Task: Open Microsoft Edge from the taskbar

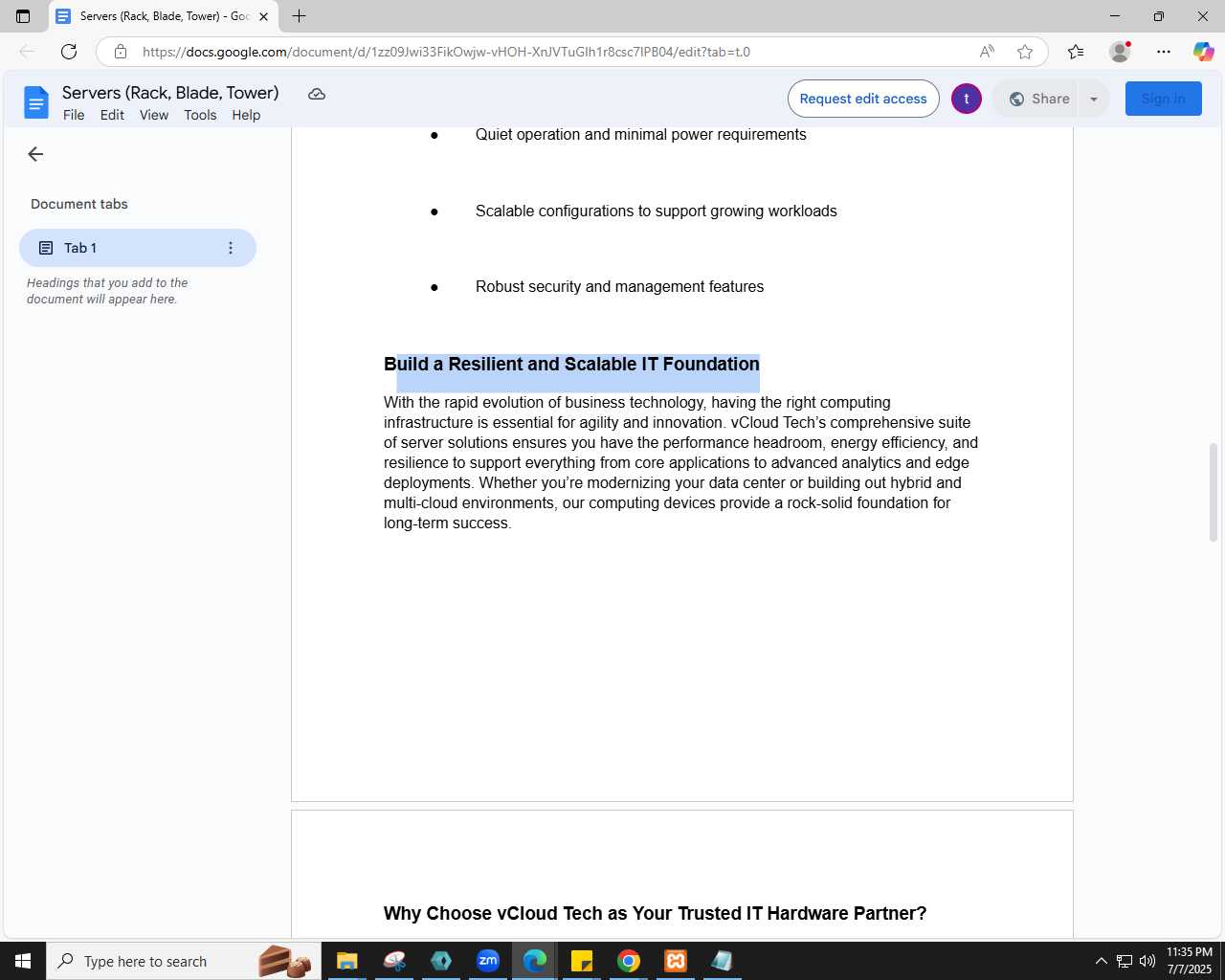Action: pos(535,961)
